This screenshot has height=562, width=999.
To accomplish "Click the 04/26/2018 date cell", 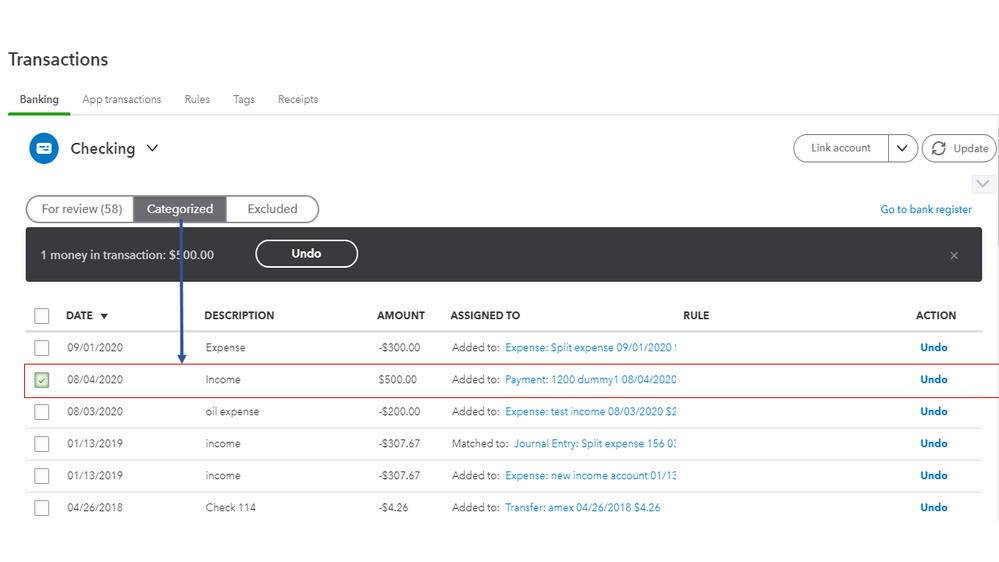I will tap(95, 508).
